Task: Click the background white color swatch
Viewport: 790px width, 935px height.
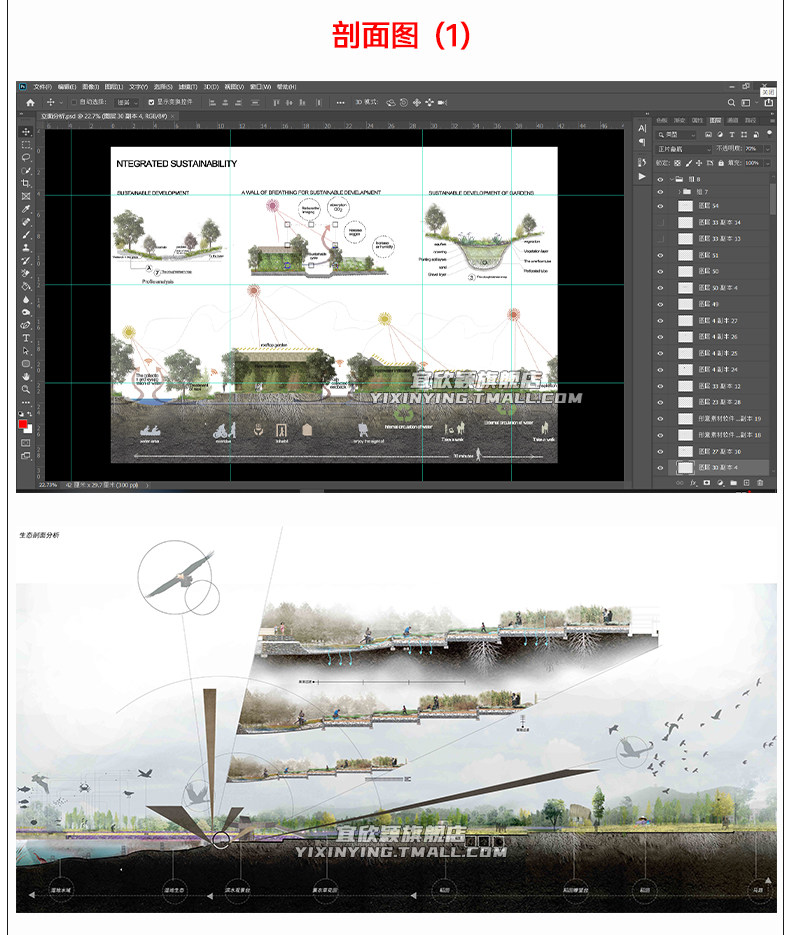Action: 29,429
